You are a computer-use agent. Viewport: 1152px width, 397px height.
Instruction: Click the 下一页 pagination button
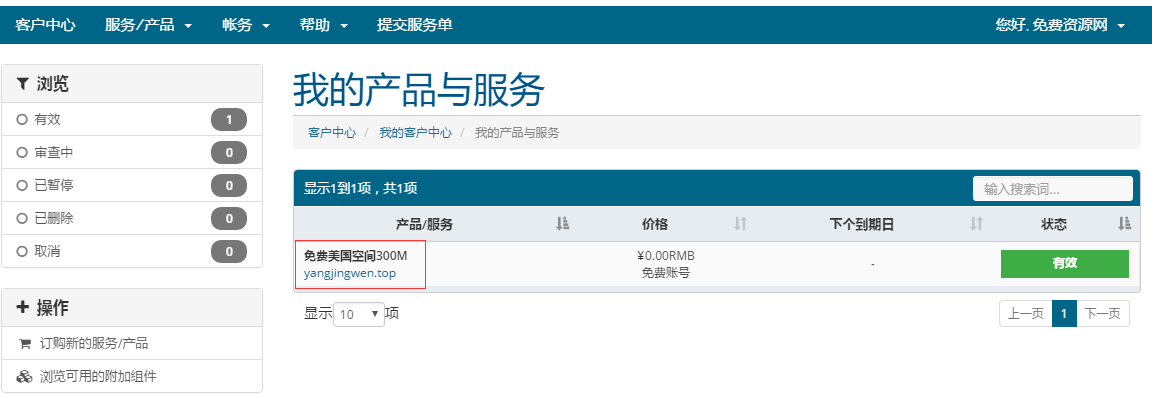coord(1103,314)
